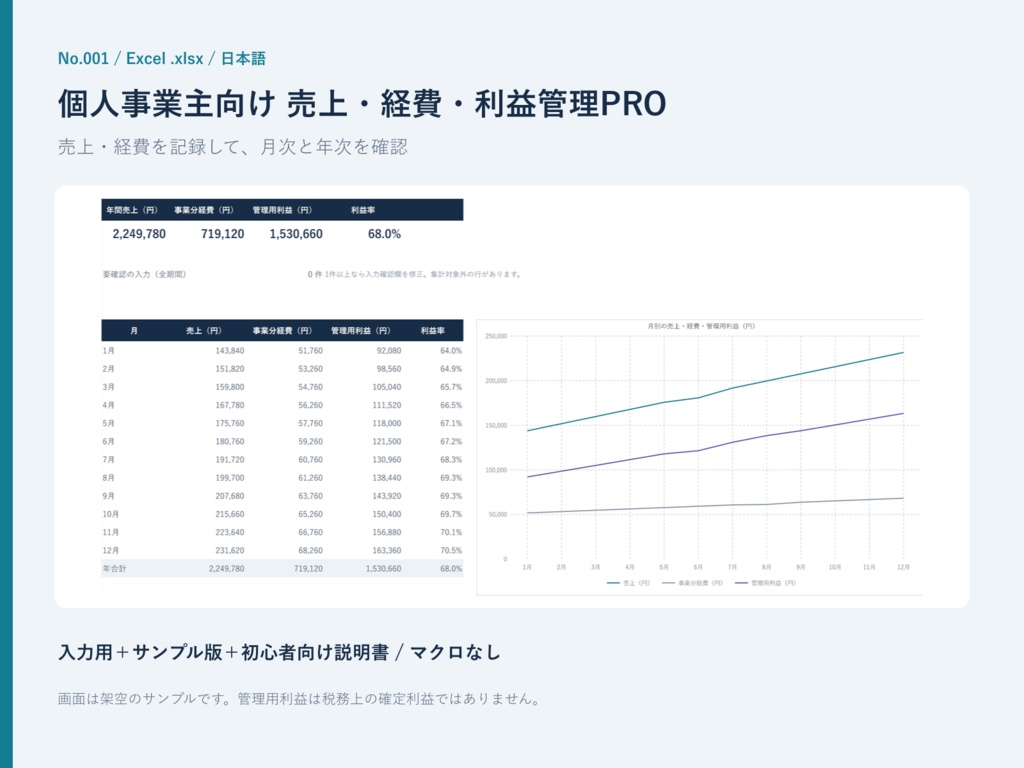Click April's sales value 167,780

coord(230,405)
